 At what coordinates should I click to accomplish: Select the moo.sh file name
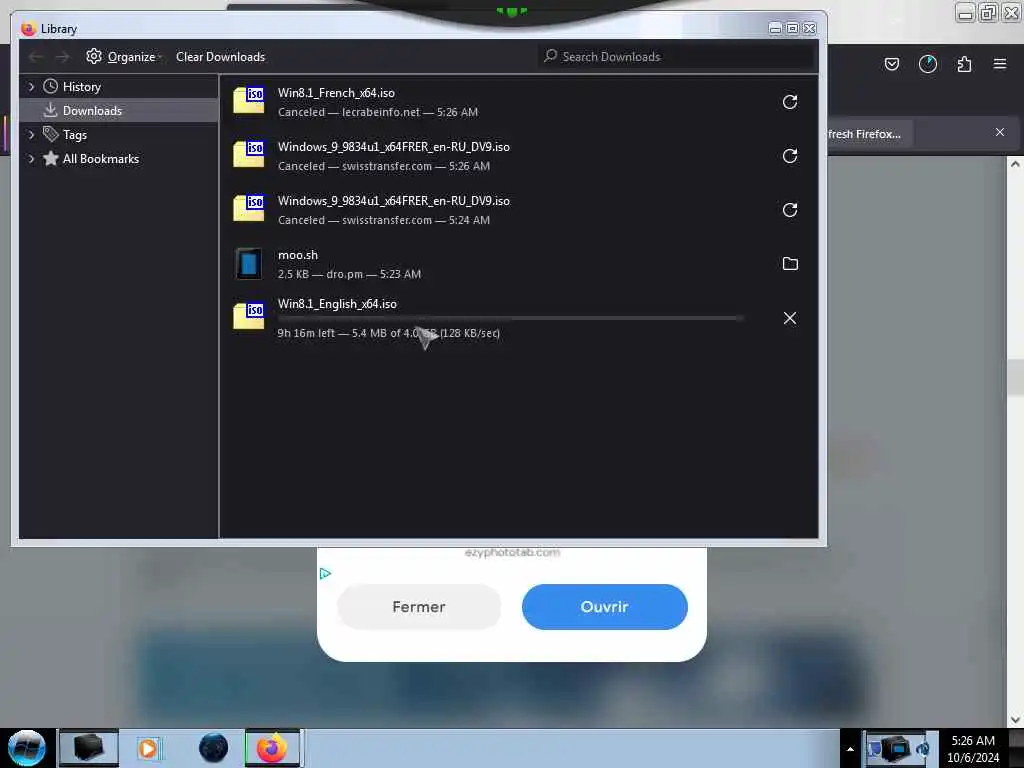tap(298, 255)
